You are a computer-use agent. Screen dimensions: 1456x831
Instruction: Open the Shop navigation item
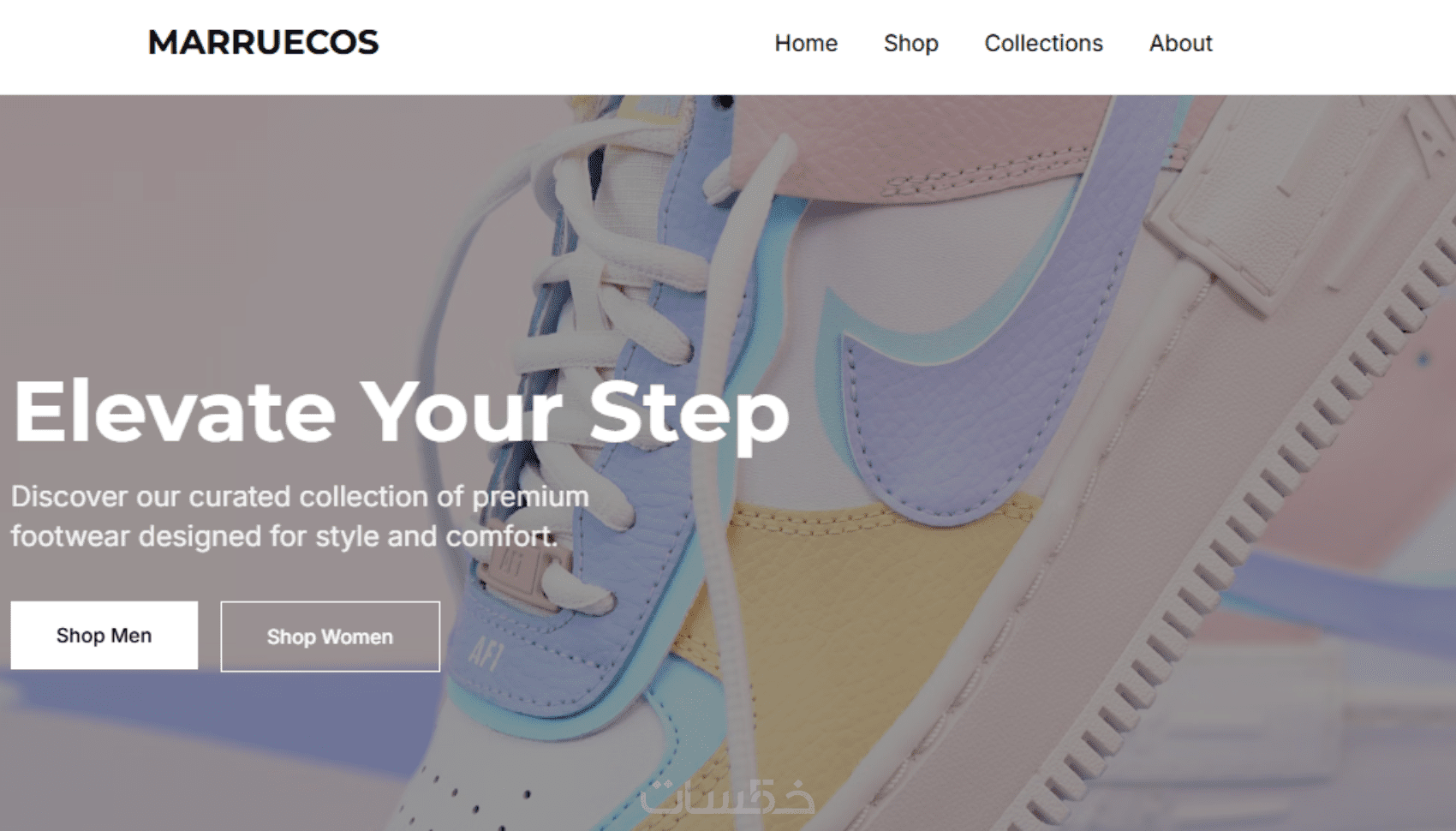pos(910,43)
